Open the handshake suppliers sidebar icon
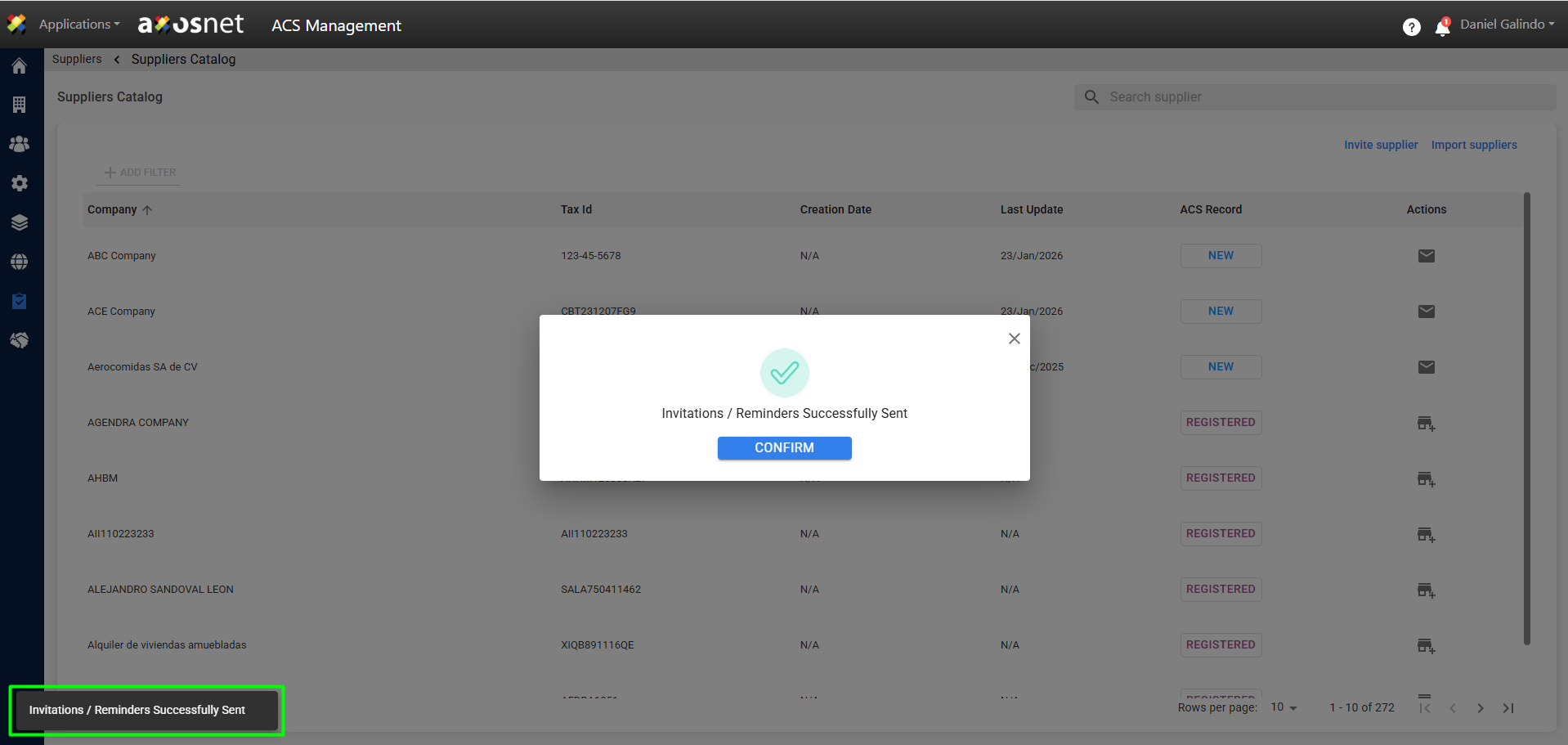 click(x=20, y=340)
